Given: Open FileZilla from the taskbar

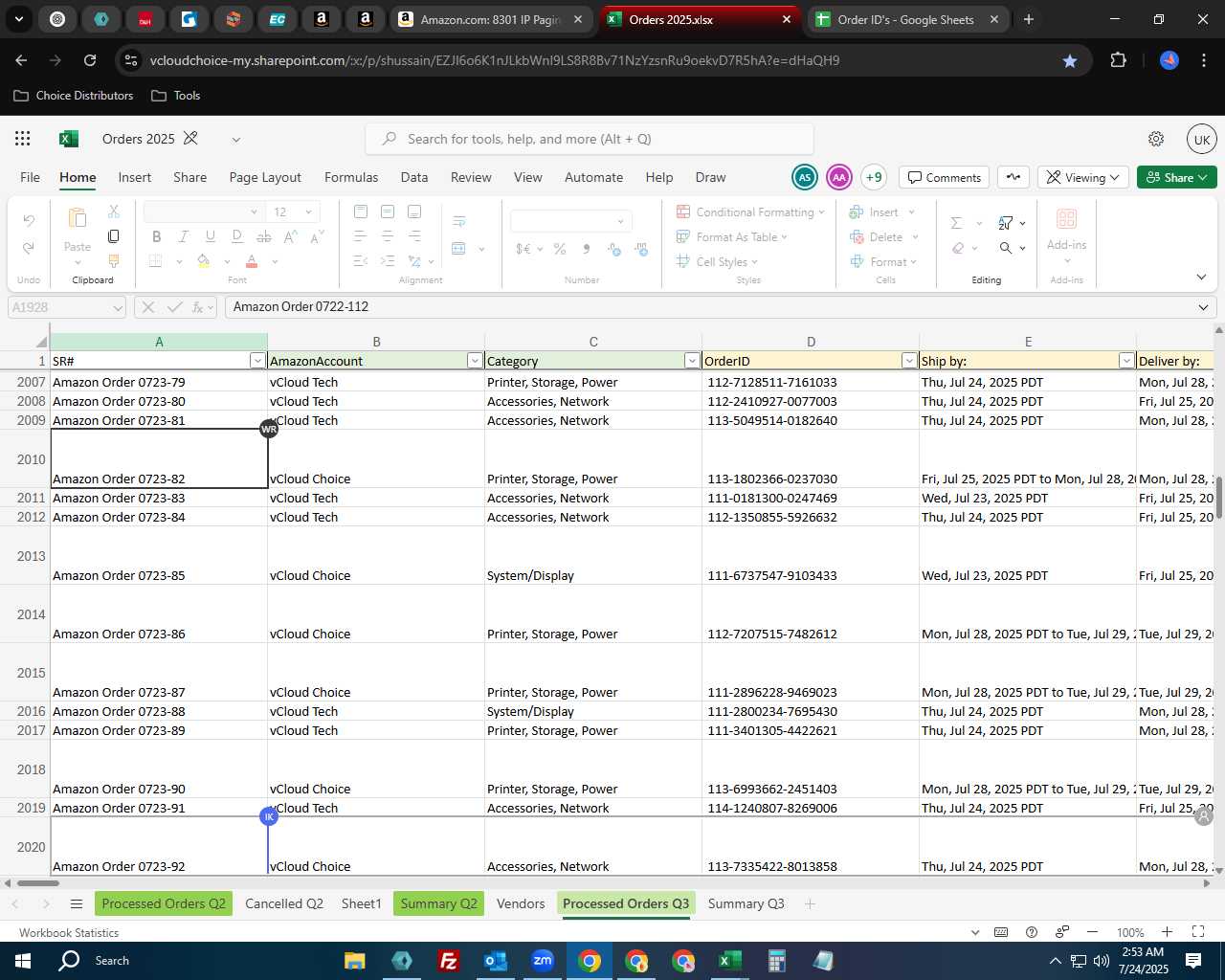Looking at the screenshot, I should pos(448,961).
